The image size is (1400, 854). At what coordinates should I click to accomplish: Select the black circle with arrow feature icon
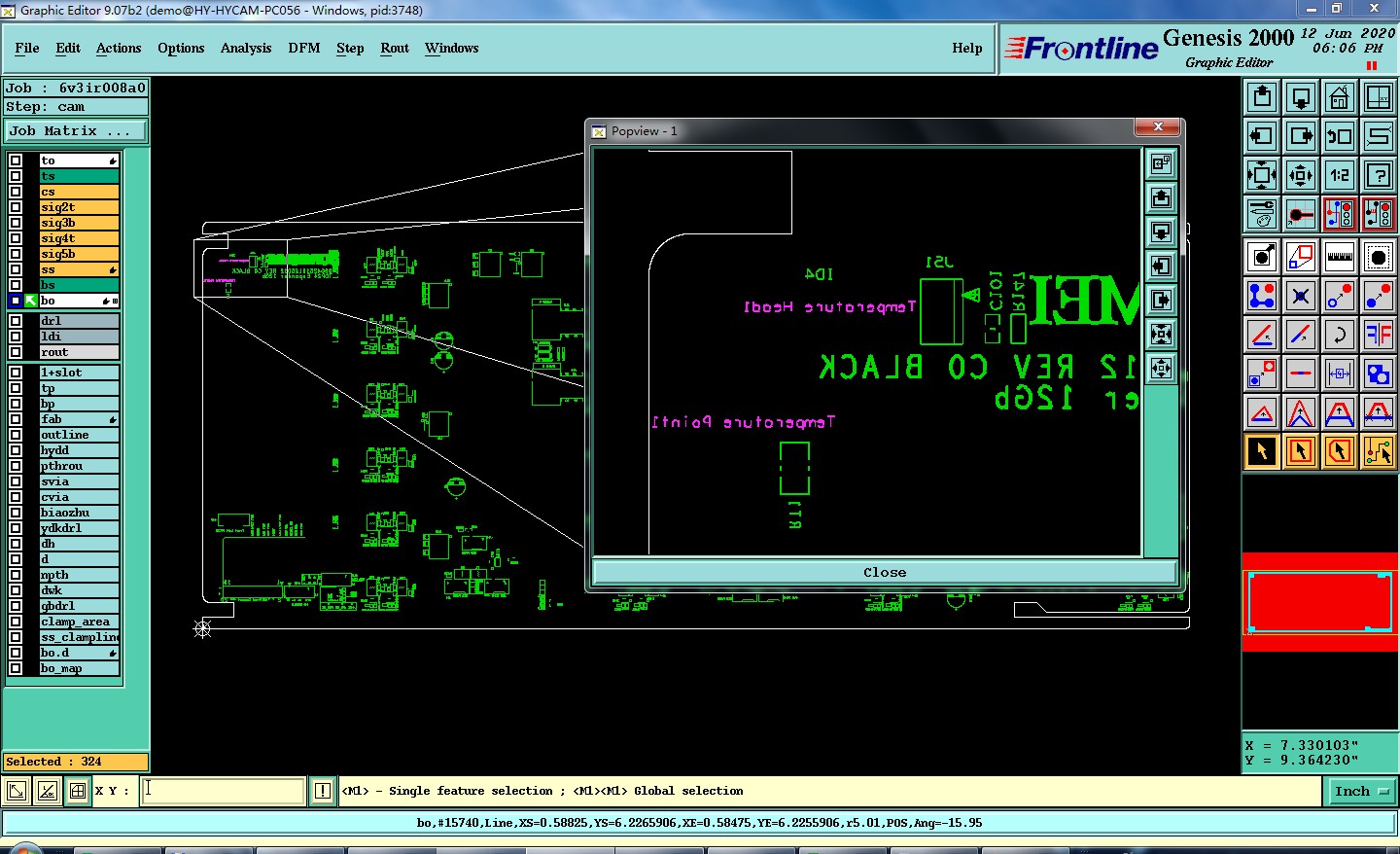coord(1262,257)
